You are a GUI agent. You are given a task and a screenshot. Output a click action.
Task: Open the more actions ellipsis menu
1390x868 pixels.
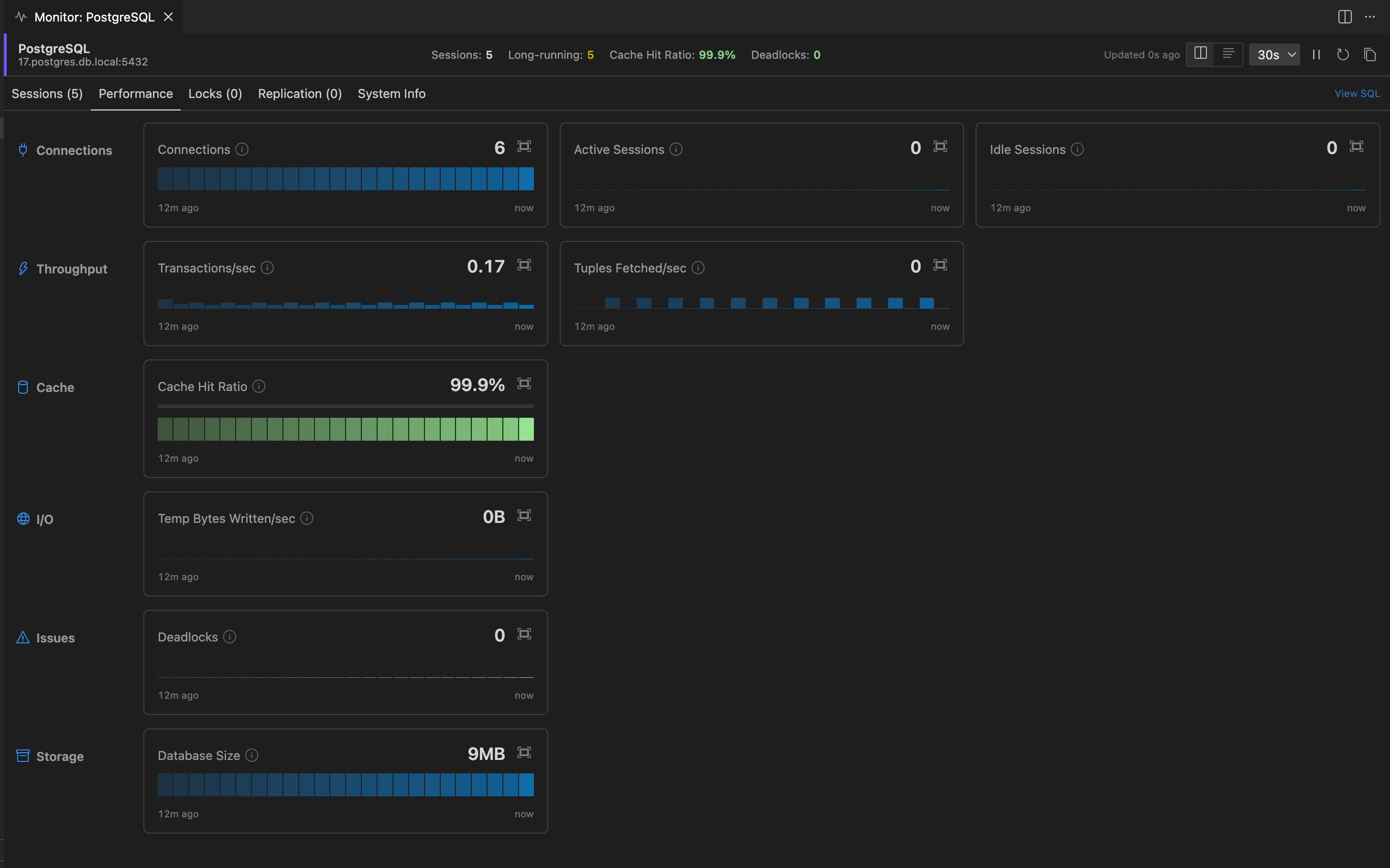tap(1370, 17)
